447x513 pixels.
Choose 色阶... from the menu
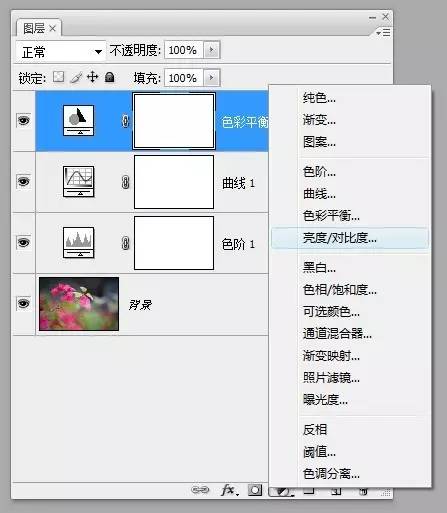(x=350, y=172)
